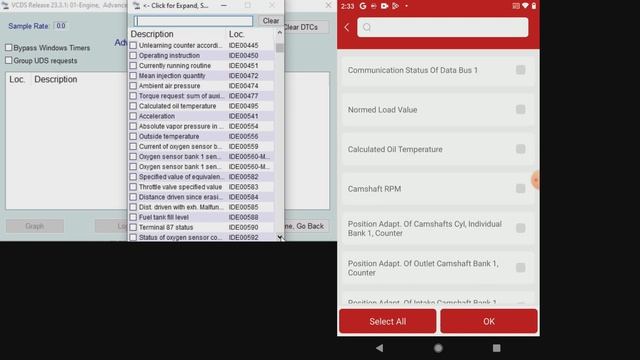Minimize the Click for Expand window
This screenshot has height=360, width=640.
224,5
